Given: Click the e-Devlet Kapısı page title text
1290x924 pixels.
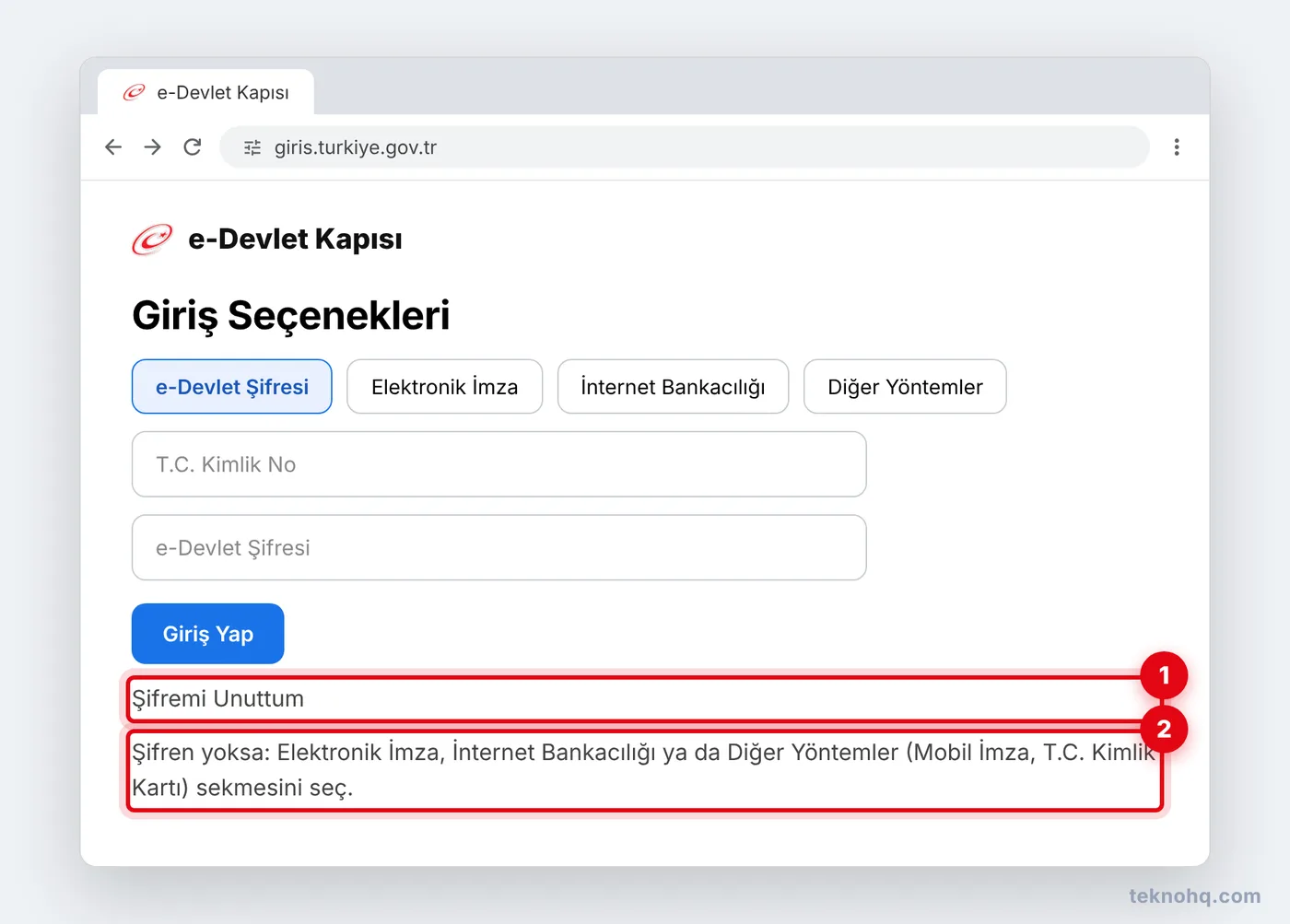Looking at the screenshot, I should (x=296, y=240).
